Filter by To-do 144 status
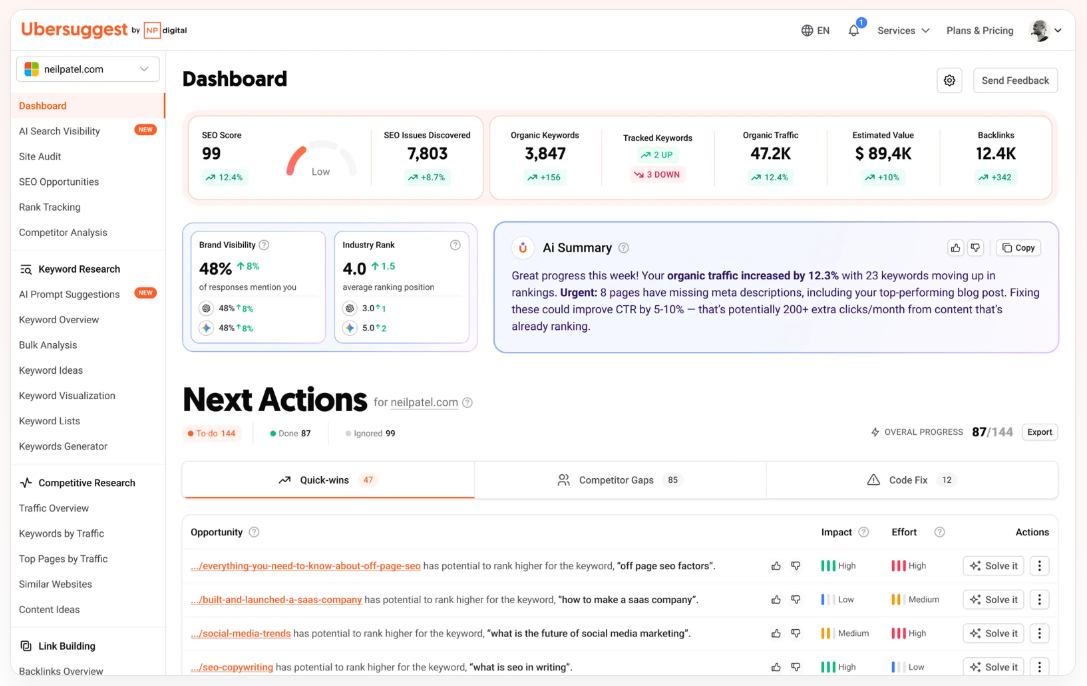The width and height of the screenshot is (1087, 686). pos(211,433)
